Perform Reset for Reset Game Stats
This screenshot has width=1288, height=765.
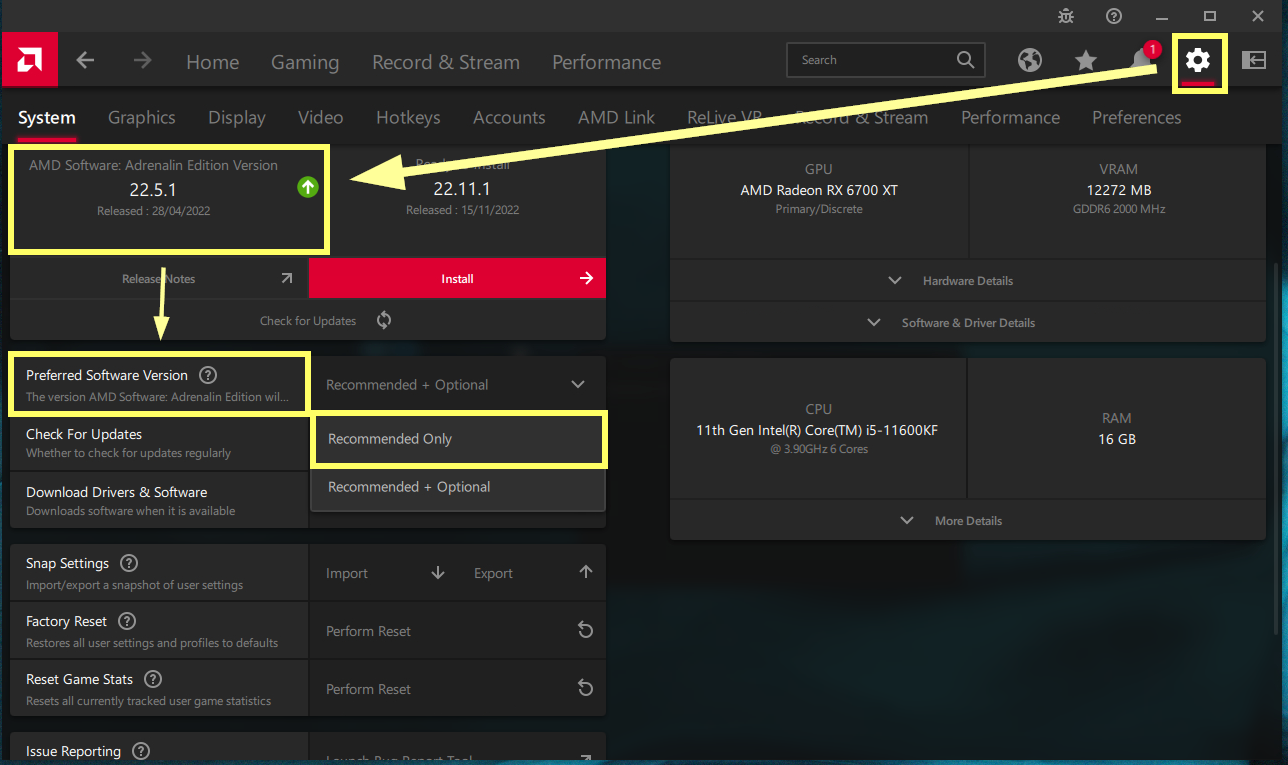click(458, 689)
